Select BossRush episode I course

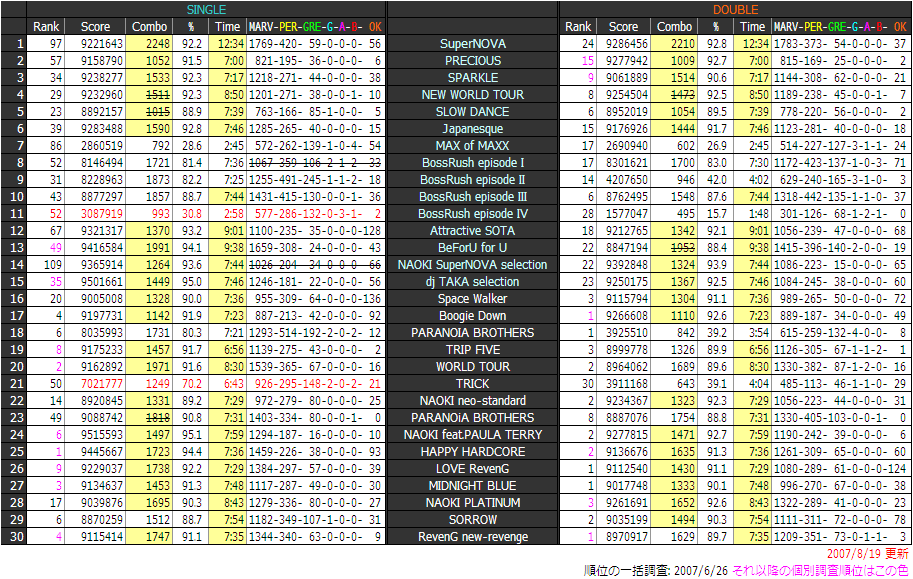[472, 163]
